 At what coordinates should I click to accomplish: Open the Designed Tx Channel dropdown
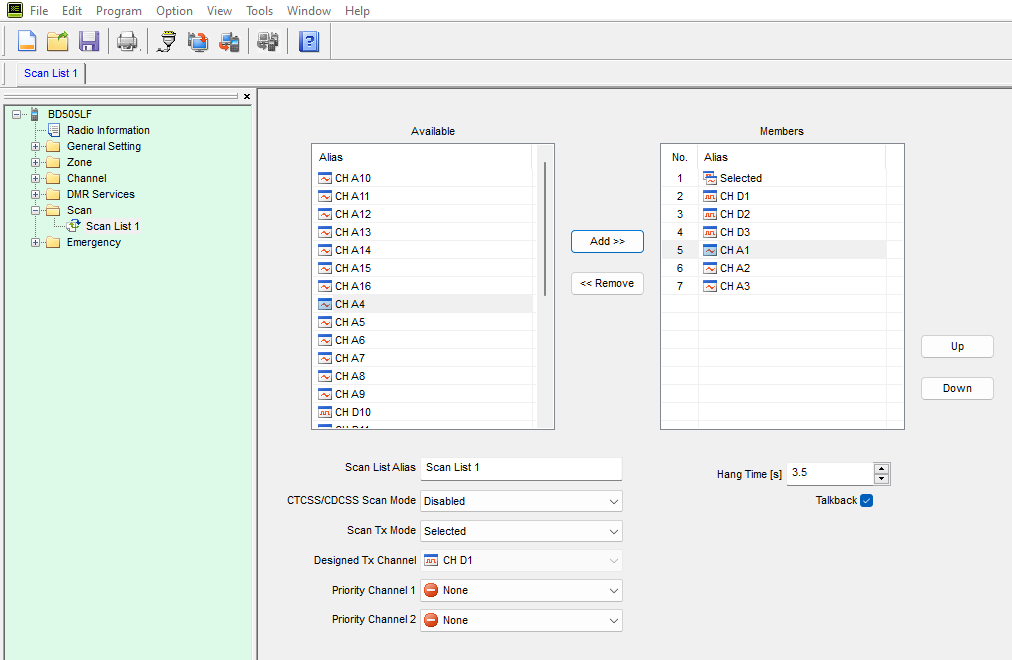[521, 561]
